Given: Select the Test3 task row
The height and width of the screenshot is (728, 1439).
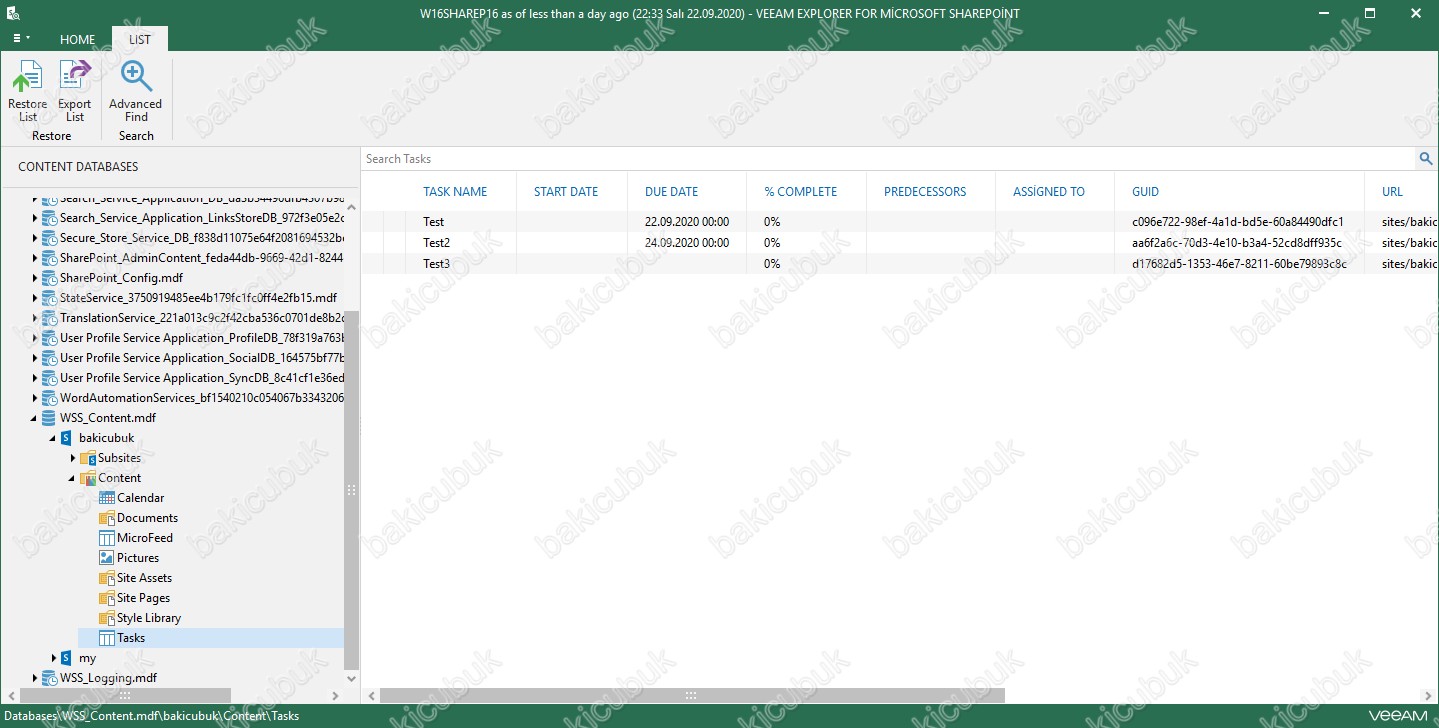Looking at the screenshot, I should (900, 264).
